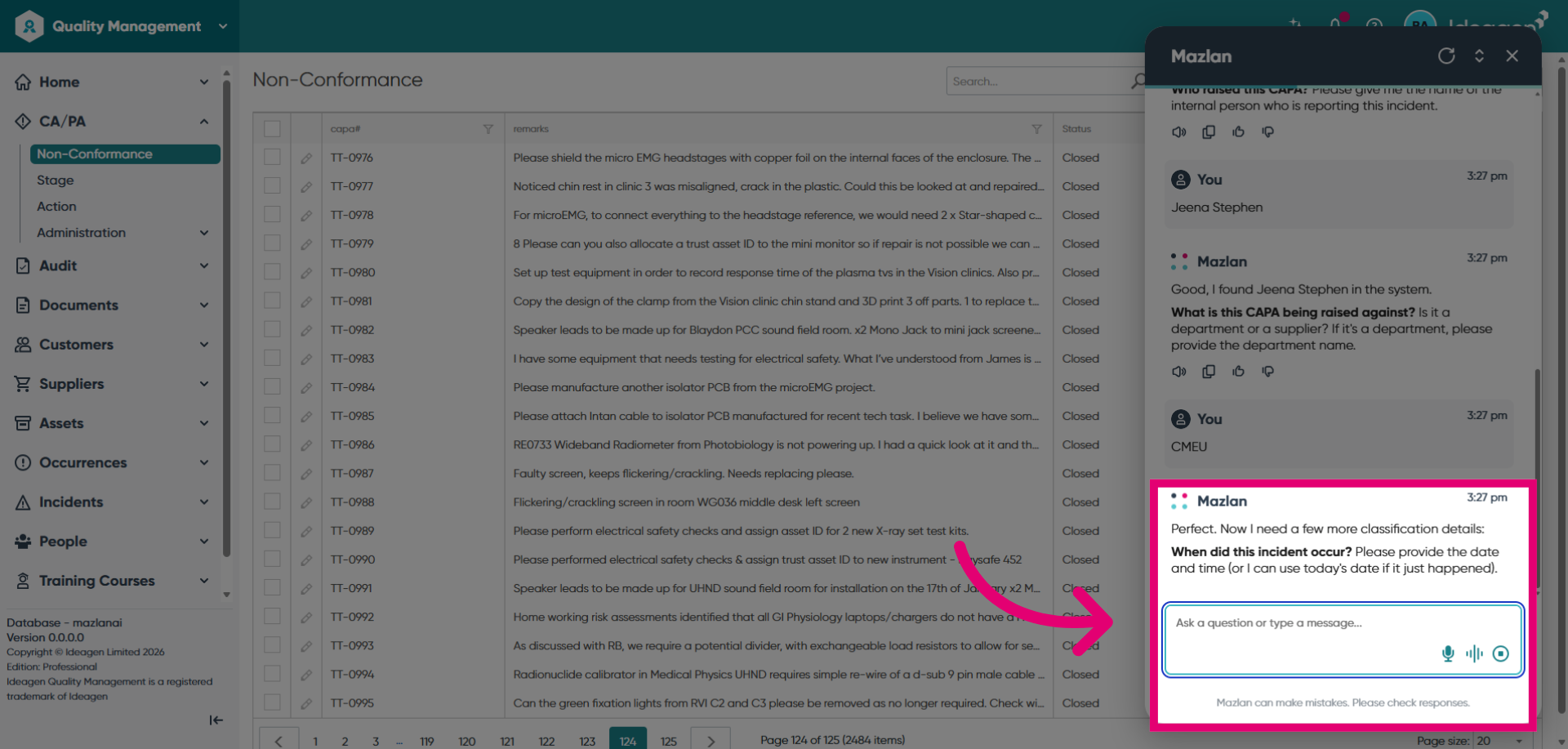Toggle Mazlan chat panel size chevrons
This screenshot has height=749, width=1568.
pos(1479,56)
